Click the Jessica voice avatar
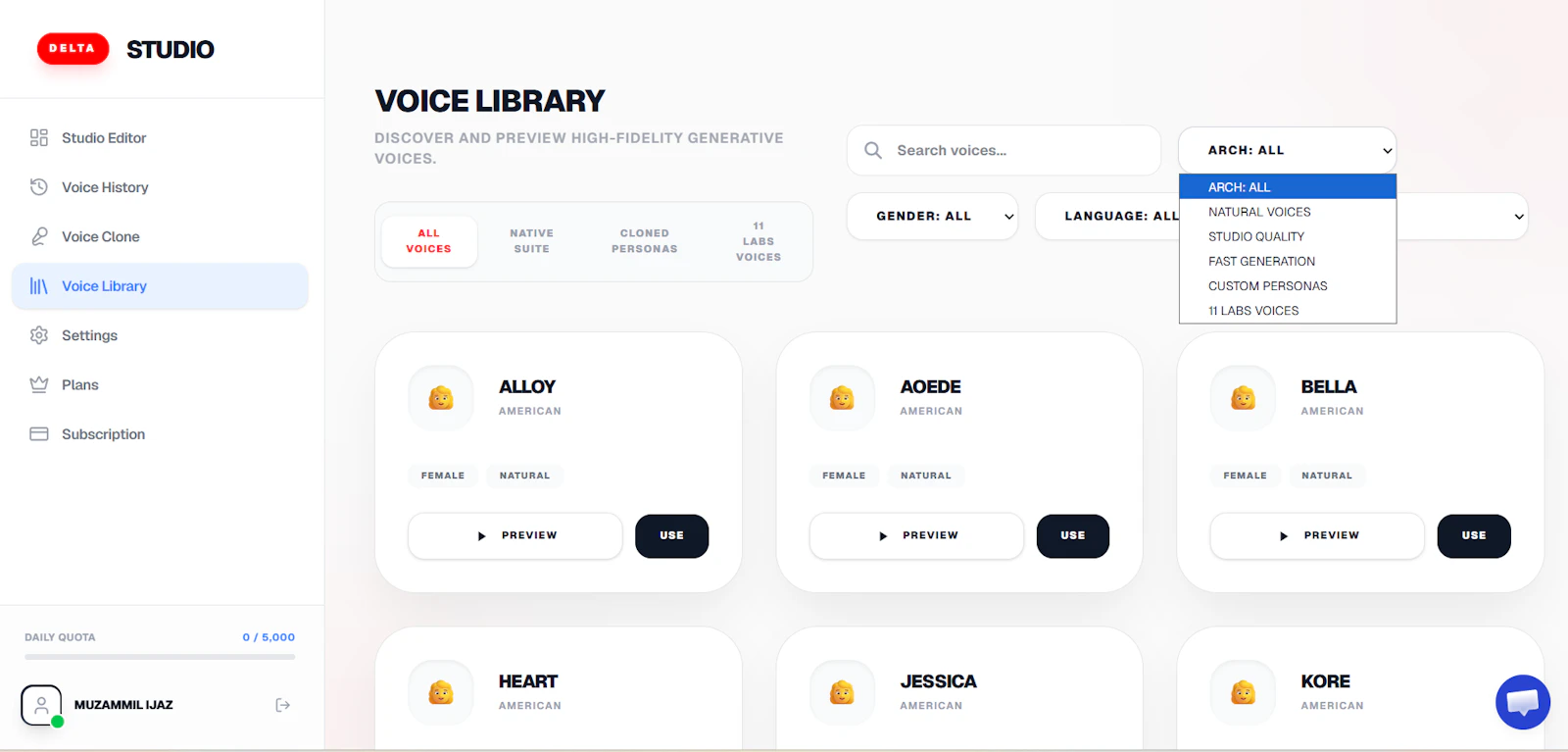1568x752 pixels. click(842, 693)
